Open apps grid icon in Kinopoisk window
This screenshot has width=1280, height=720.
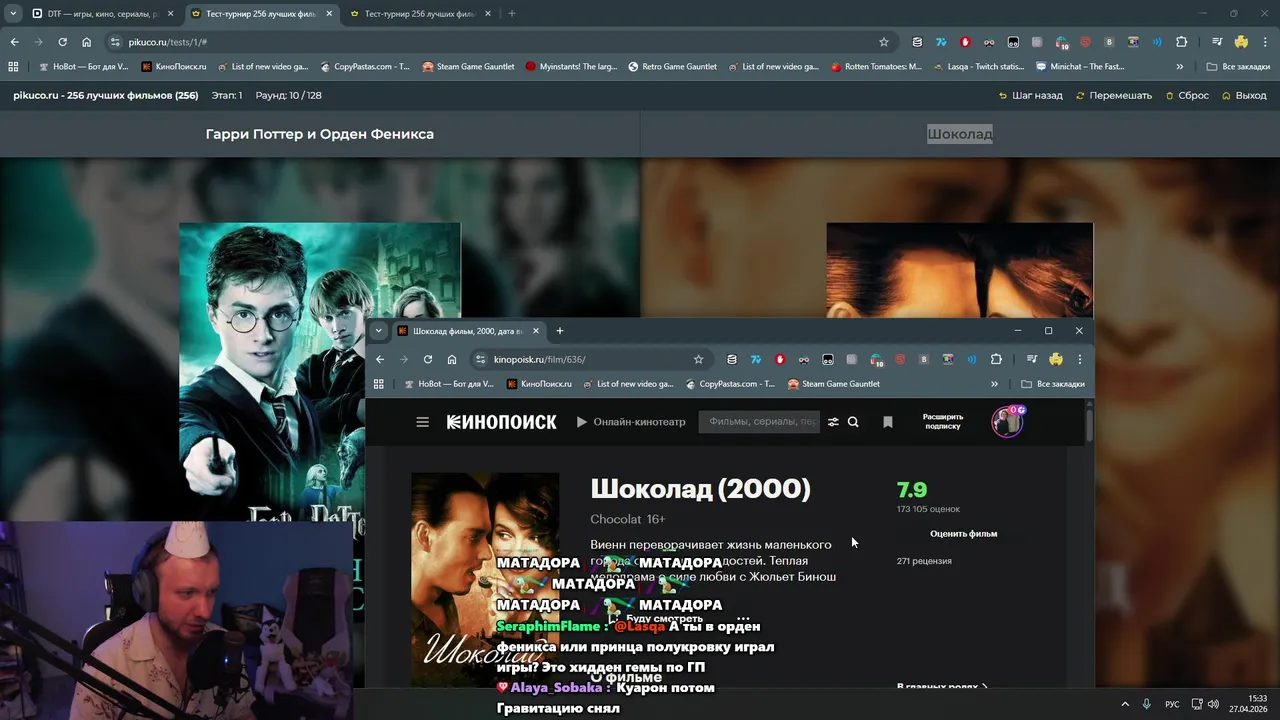(x=378, y=384)
